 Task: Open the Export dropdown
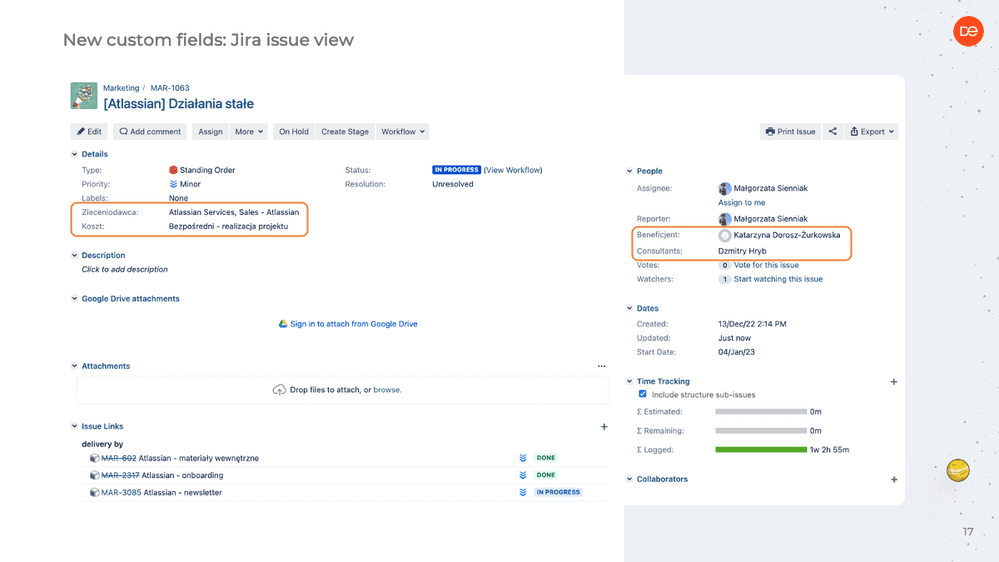872,131
